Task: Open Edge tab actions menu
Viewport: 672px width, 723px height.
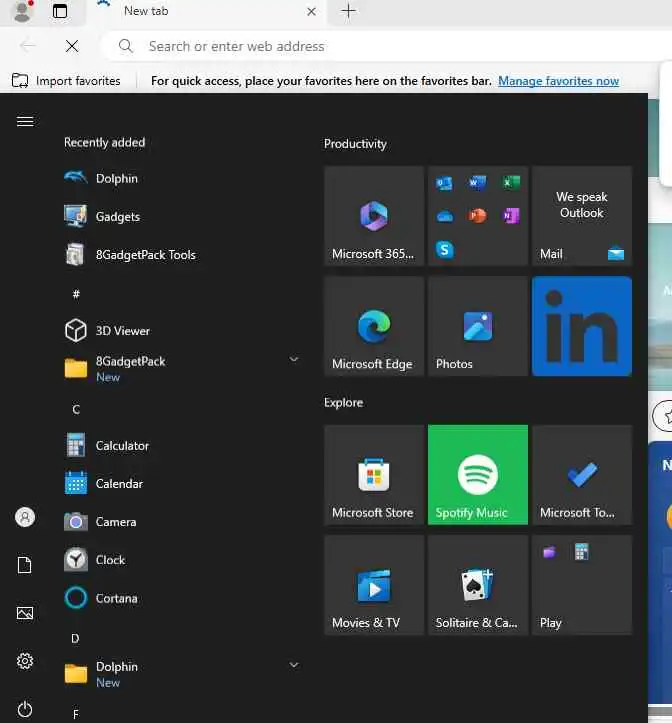Action: coord(59,12)
